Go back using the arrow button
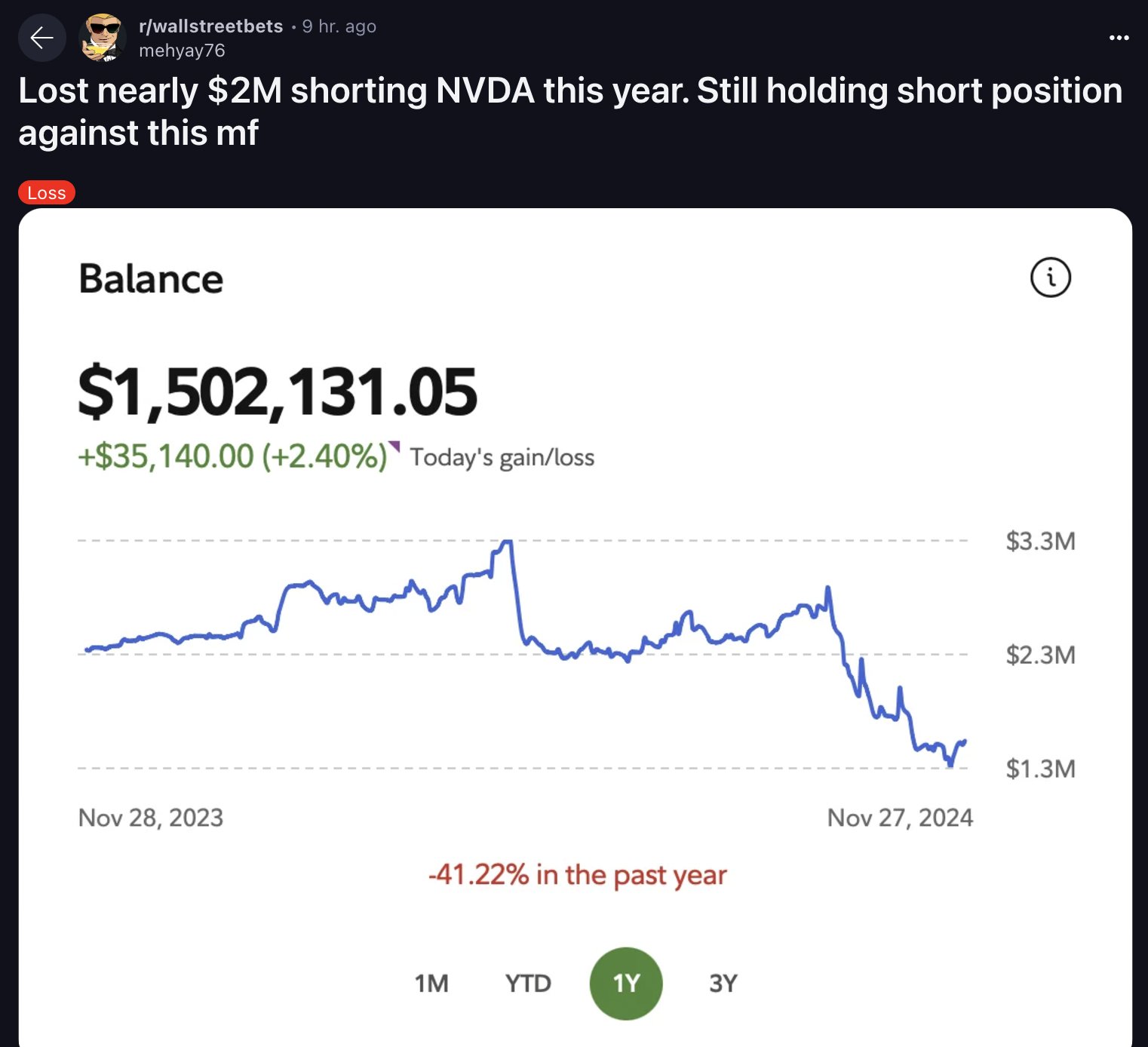 coord(42,38)
